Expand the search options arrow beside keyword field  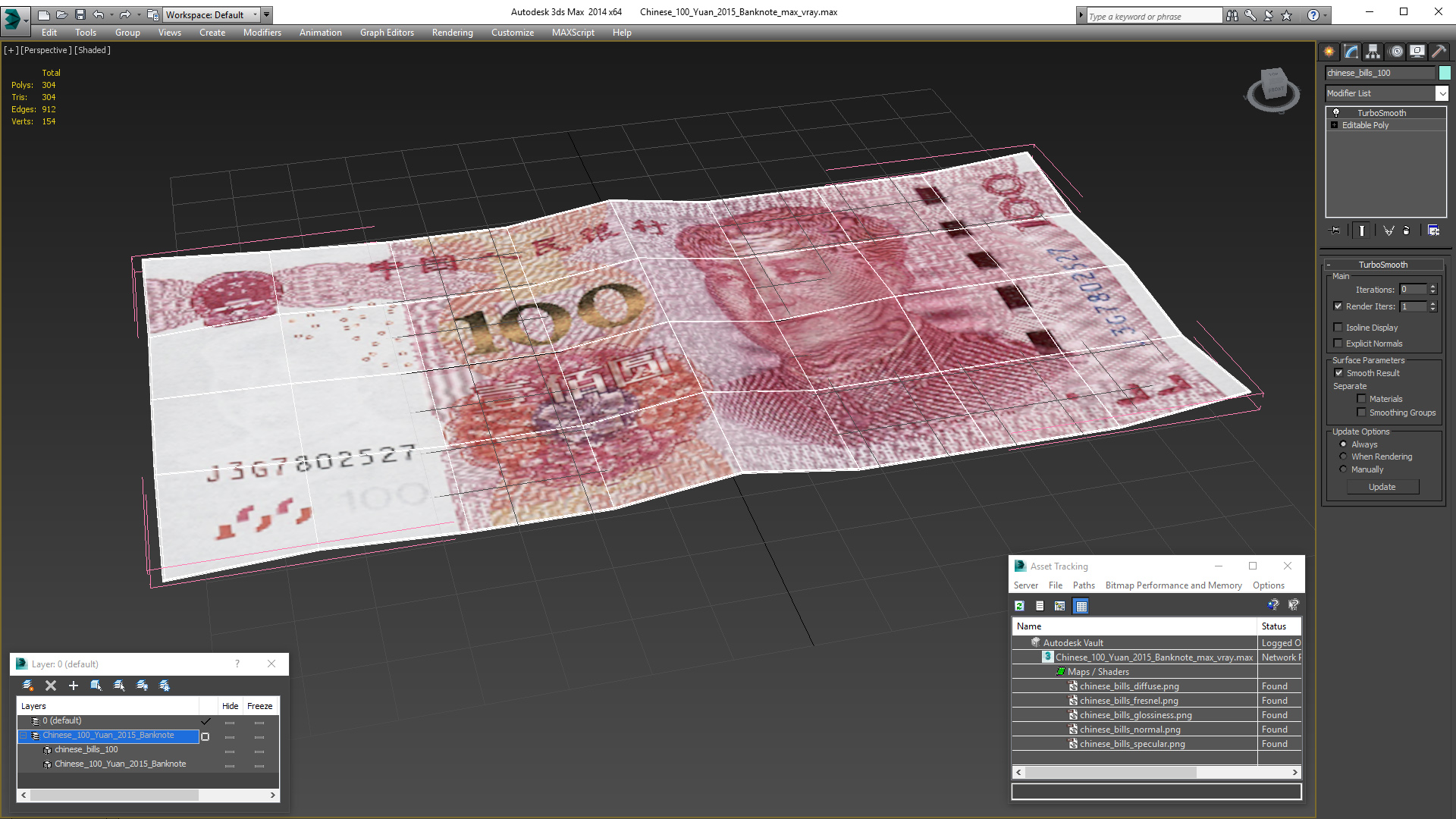pos(1081,15)
